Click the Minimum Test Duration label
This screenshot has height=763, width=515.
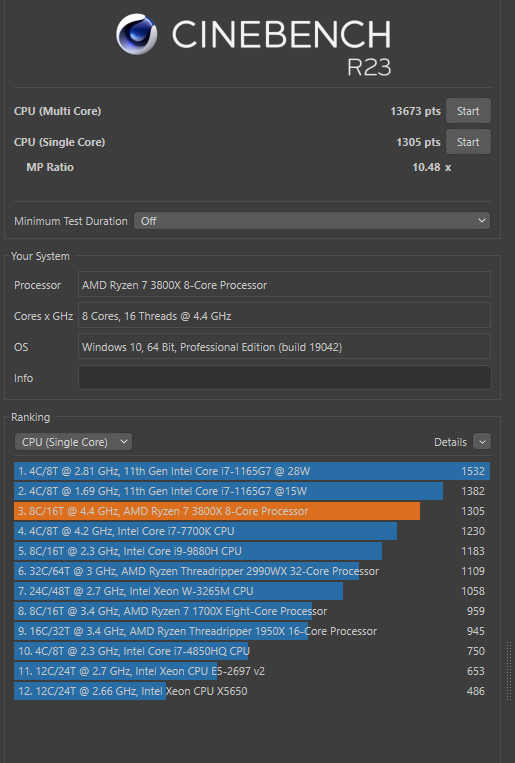point(71,221)
